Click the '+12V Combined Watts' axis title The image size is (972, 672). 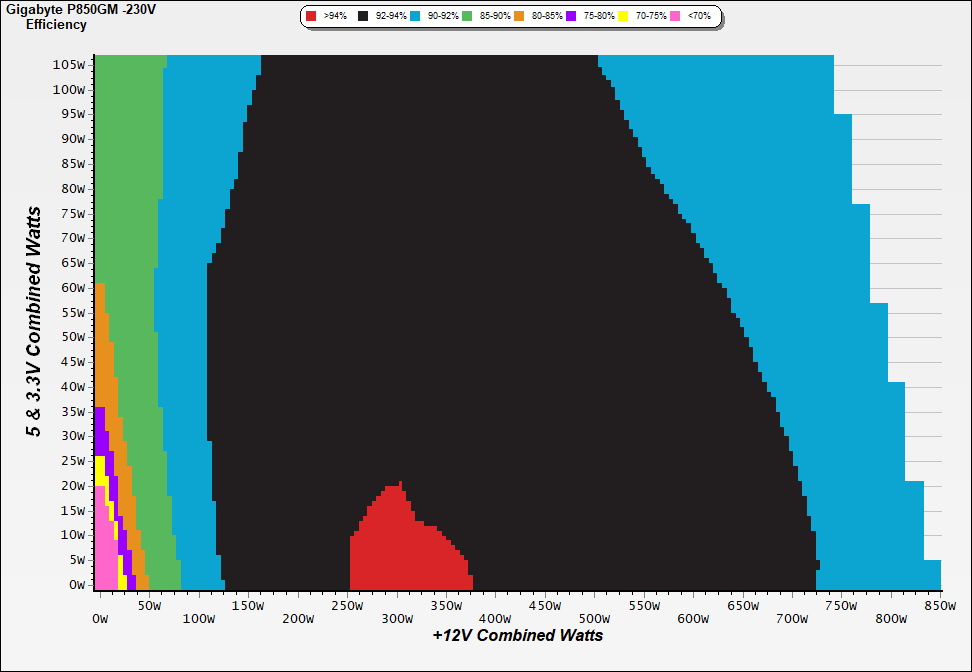pos(517,635)
